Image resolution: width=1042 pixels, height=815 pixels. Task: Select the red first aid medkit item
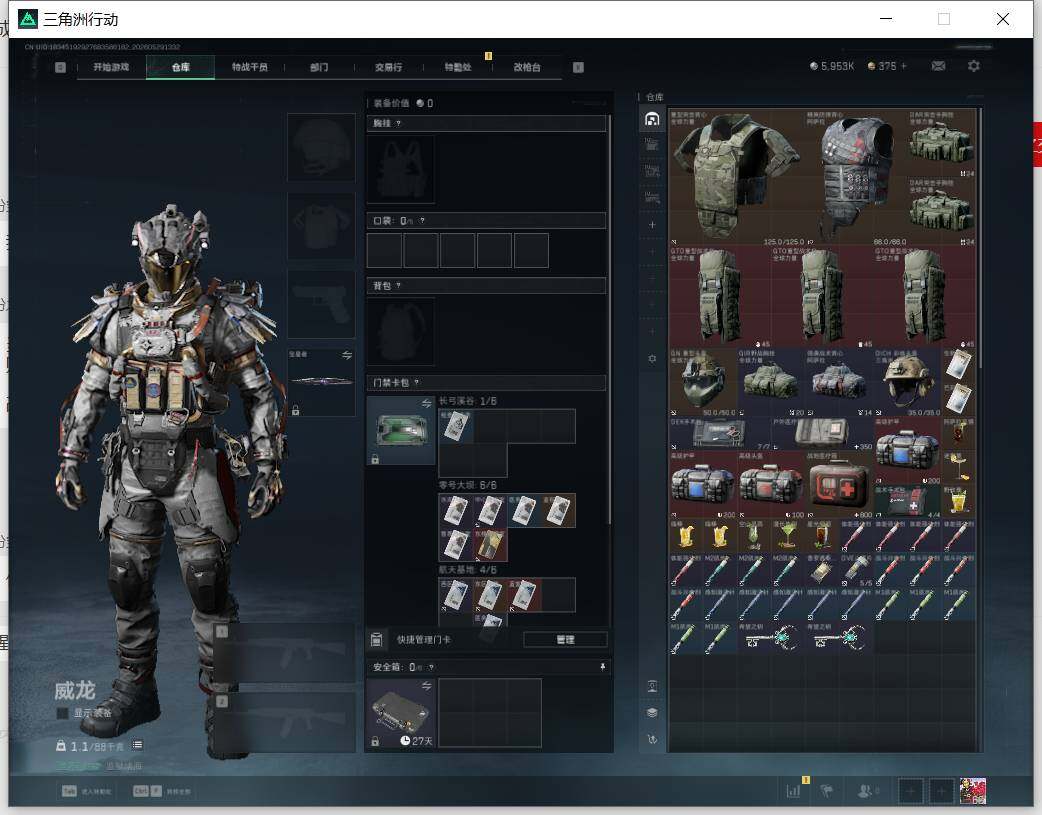point(839,485)
